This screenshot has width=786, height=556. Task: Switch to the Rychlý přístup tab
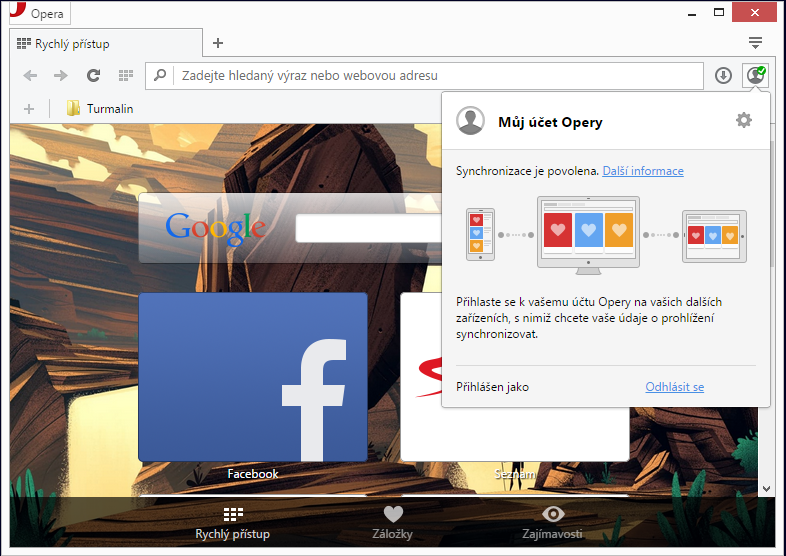tap(106, 44)
